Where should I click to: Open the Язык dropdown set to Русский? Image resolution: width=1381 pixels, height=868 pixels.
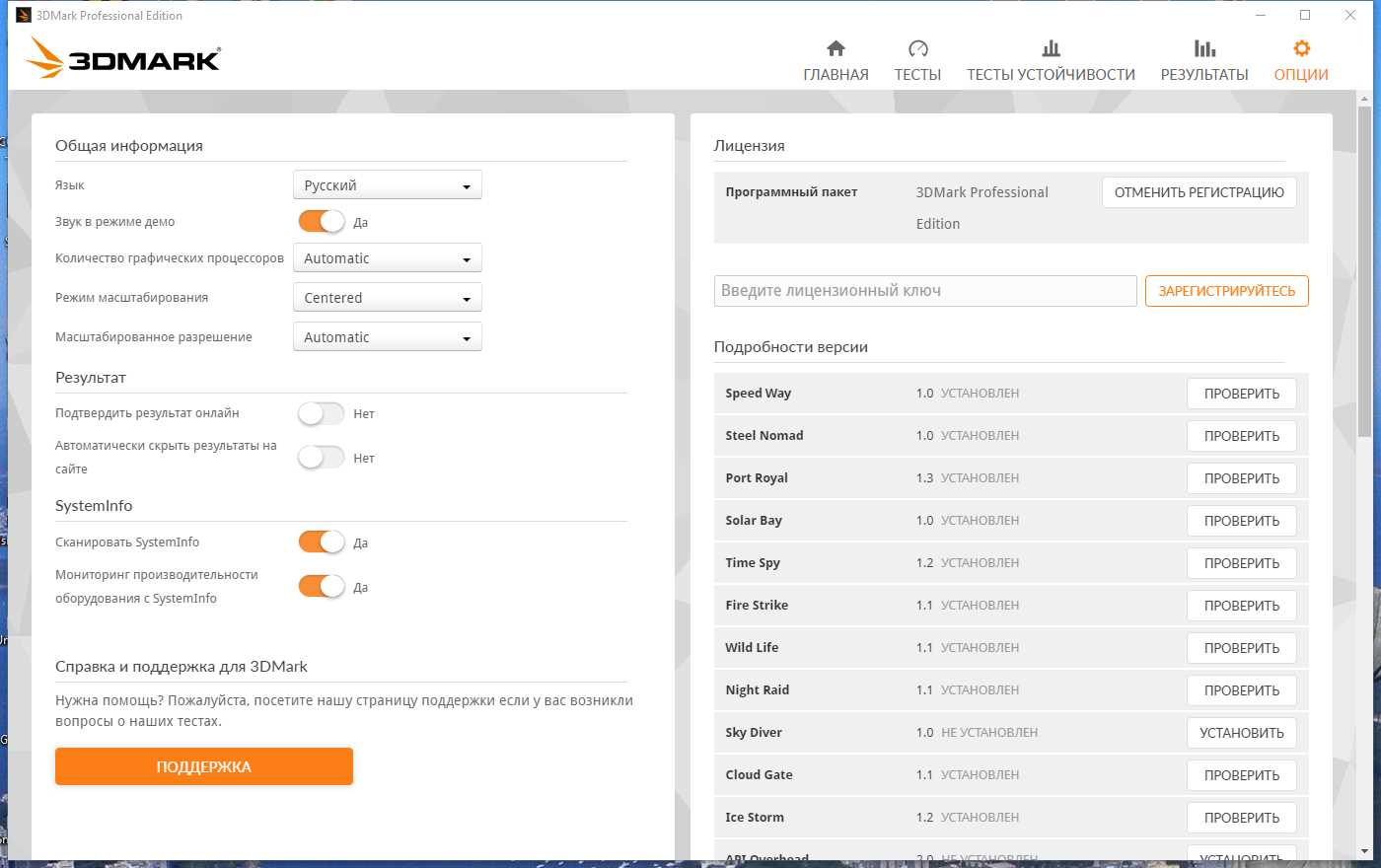388,185
